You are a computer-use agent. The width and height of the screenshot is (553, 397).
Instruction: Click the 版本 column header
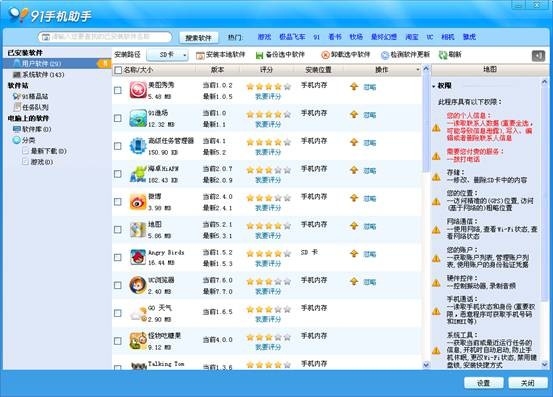click(x=217, y=70)
